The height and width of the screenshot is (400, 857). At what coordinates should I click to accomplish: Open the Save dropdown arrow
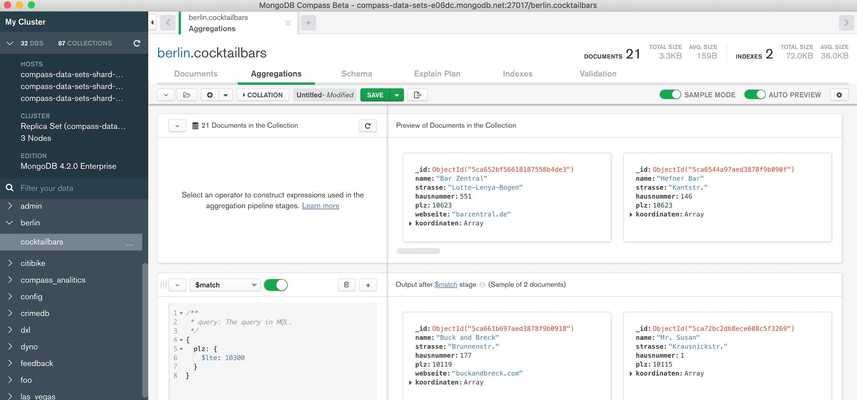click(x=397, y=95)
